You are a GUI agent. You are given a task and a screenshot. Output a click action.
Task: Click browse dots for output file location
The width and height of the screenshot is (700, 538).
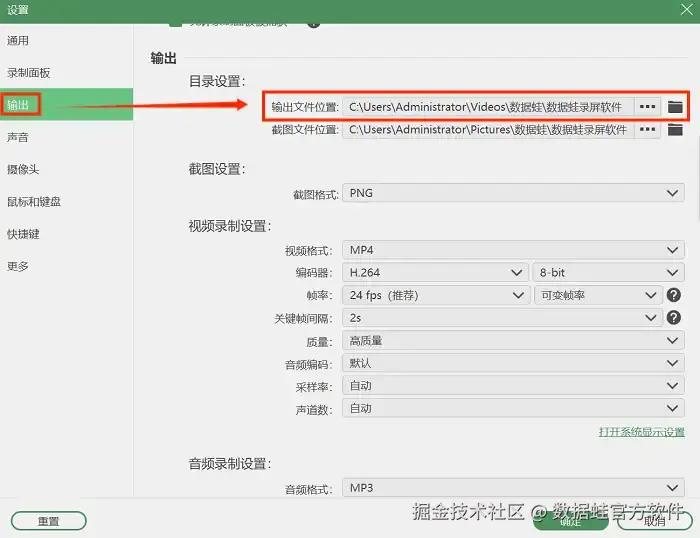tap(647, 107)
